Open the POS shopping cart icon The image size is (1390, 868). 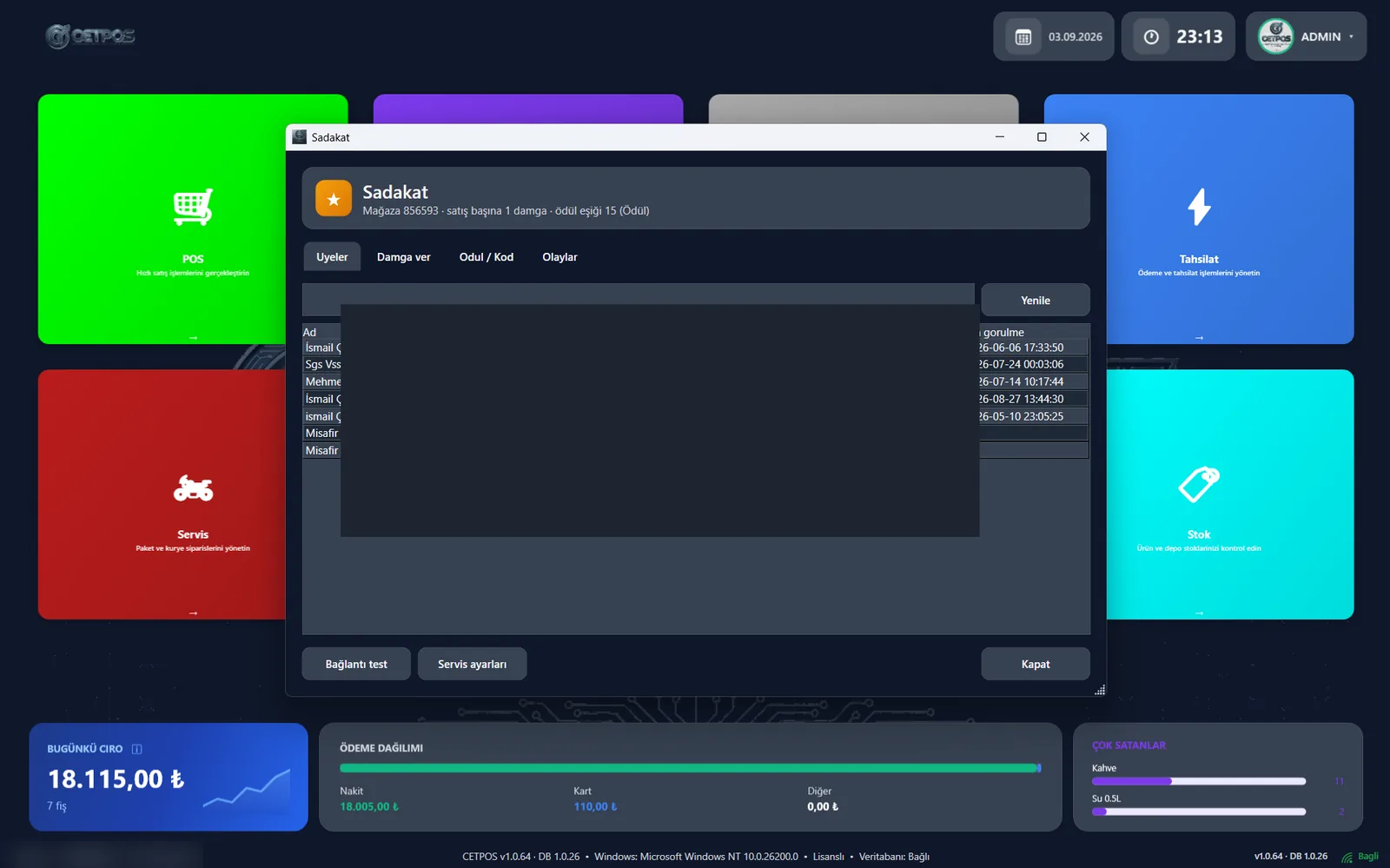tap(193, 207)
